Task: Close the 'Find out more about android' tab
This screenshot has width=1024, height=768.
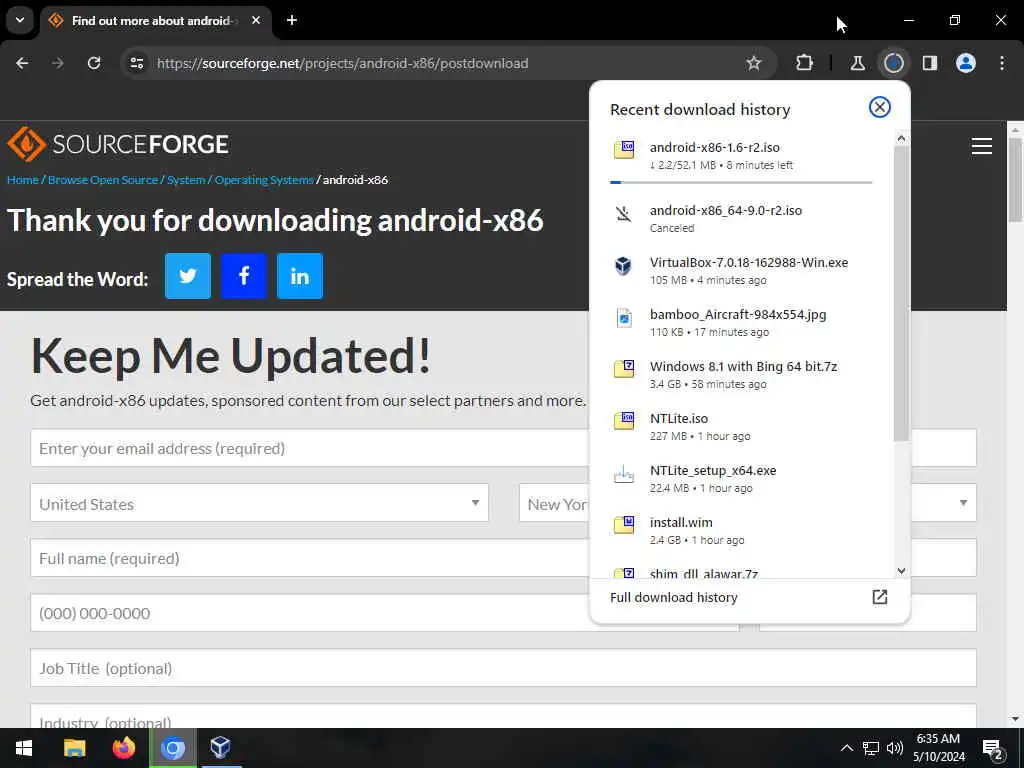Action: (256, 20)
